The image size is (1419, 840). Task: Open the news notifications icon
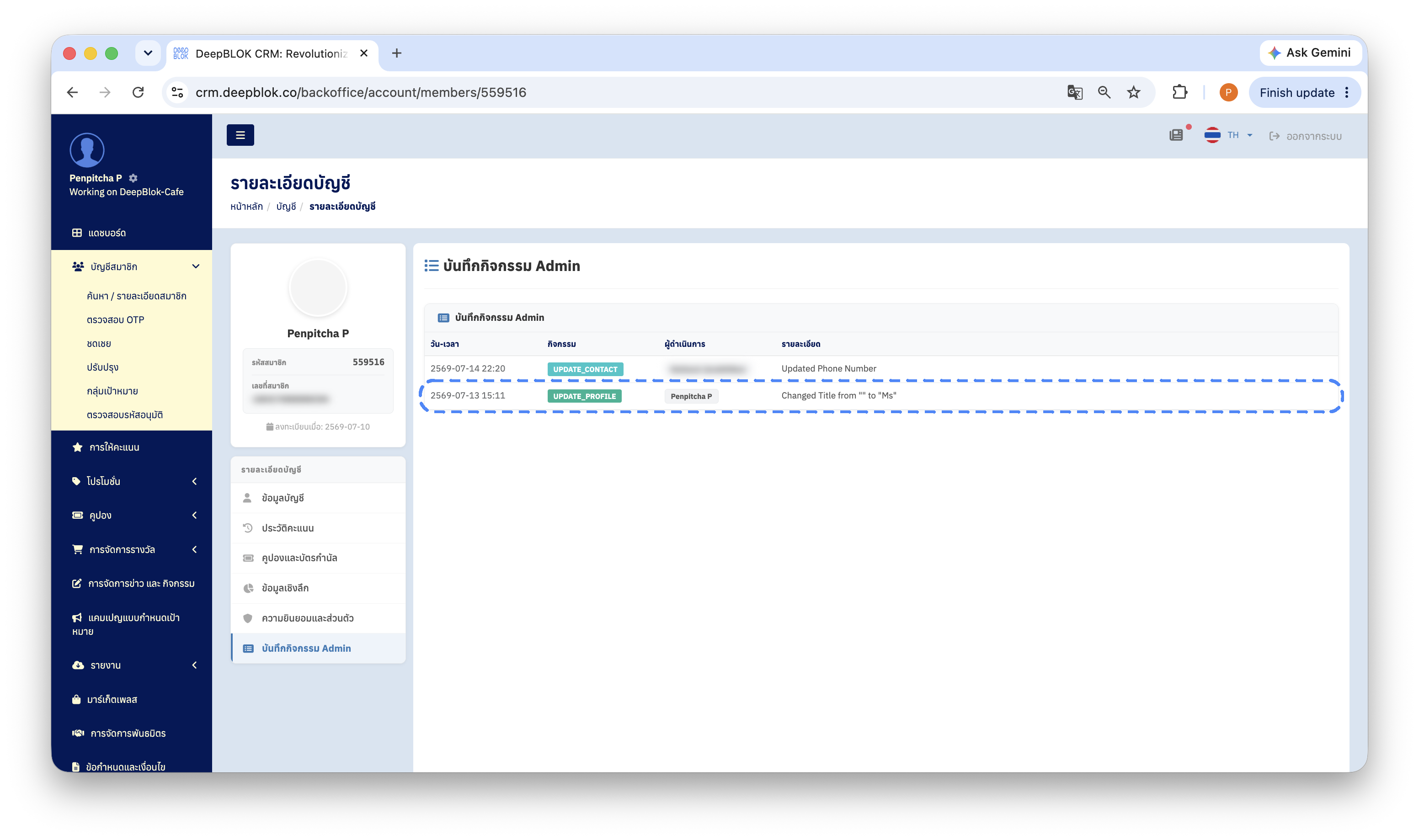pyautogui.click(x=1176, y=135)
